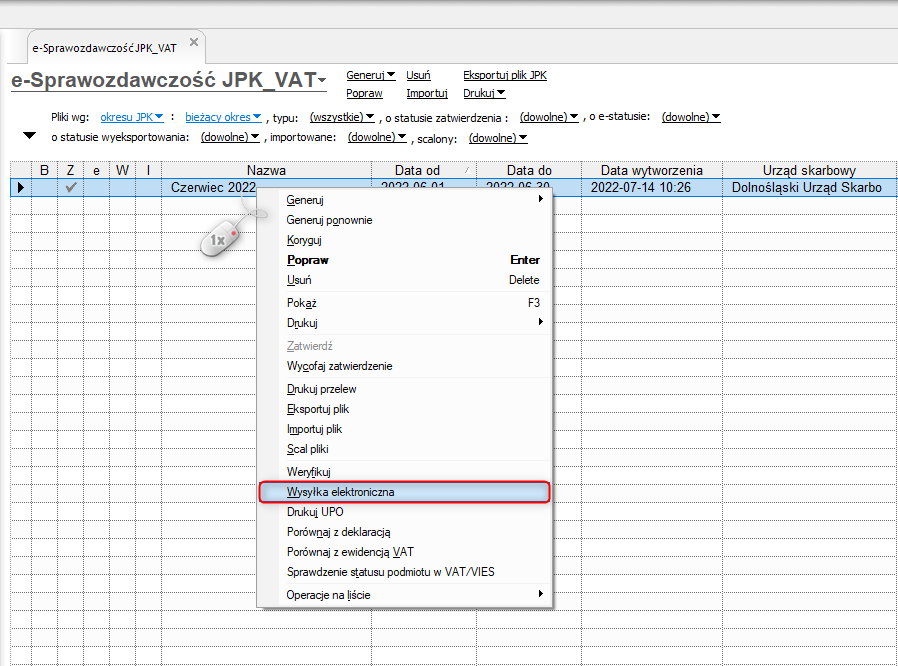The height and width of the screenshot is (666, 898).
Task: Choose 'Drukuj UPO' from context menu
Action: [404, 512]
